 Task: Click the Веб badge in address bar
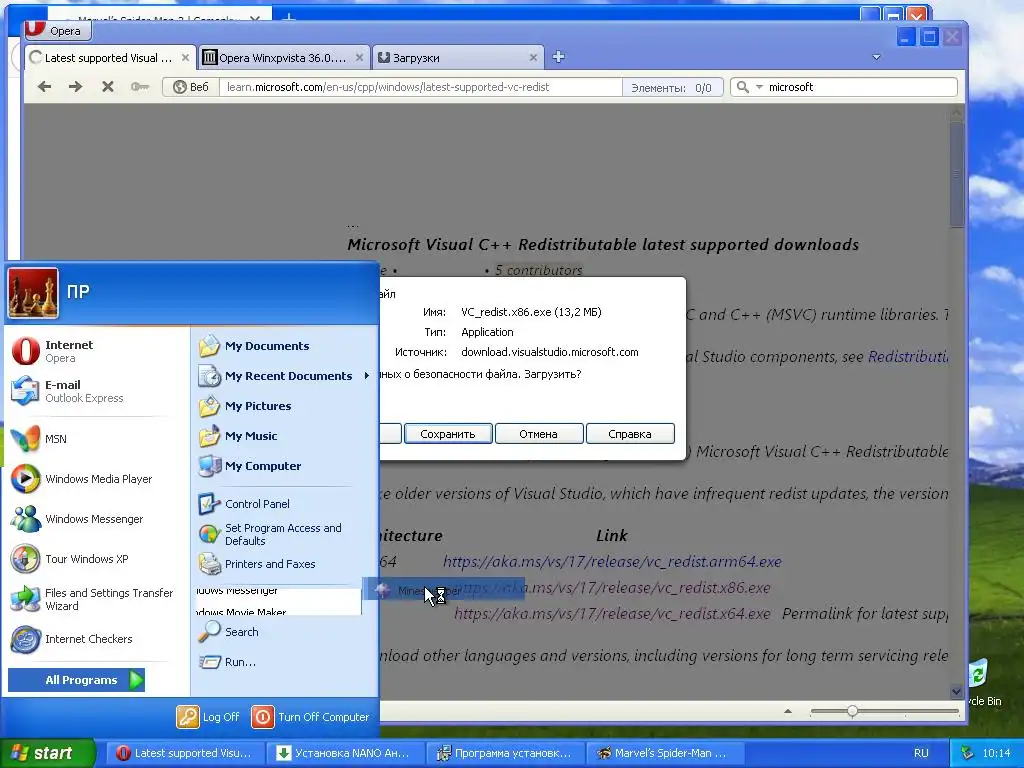(x=191, y=87)
